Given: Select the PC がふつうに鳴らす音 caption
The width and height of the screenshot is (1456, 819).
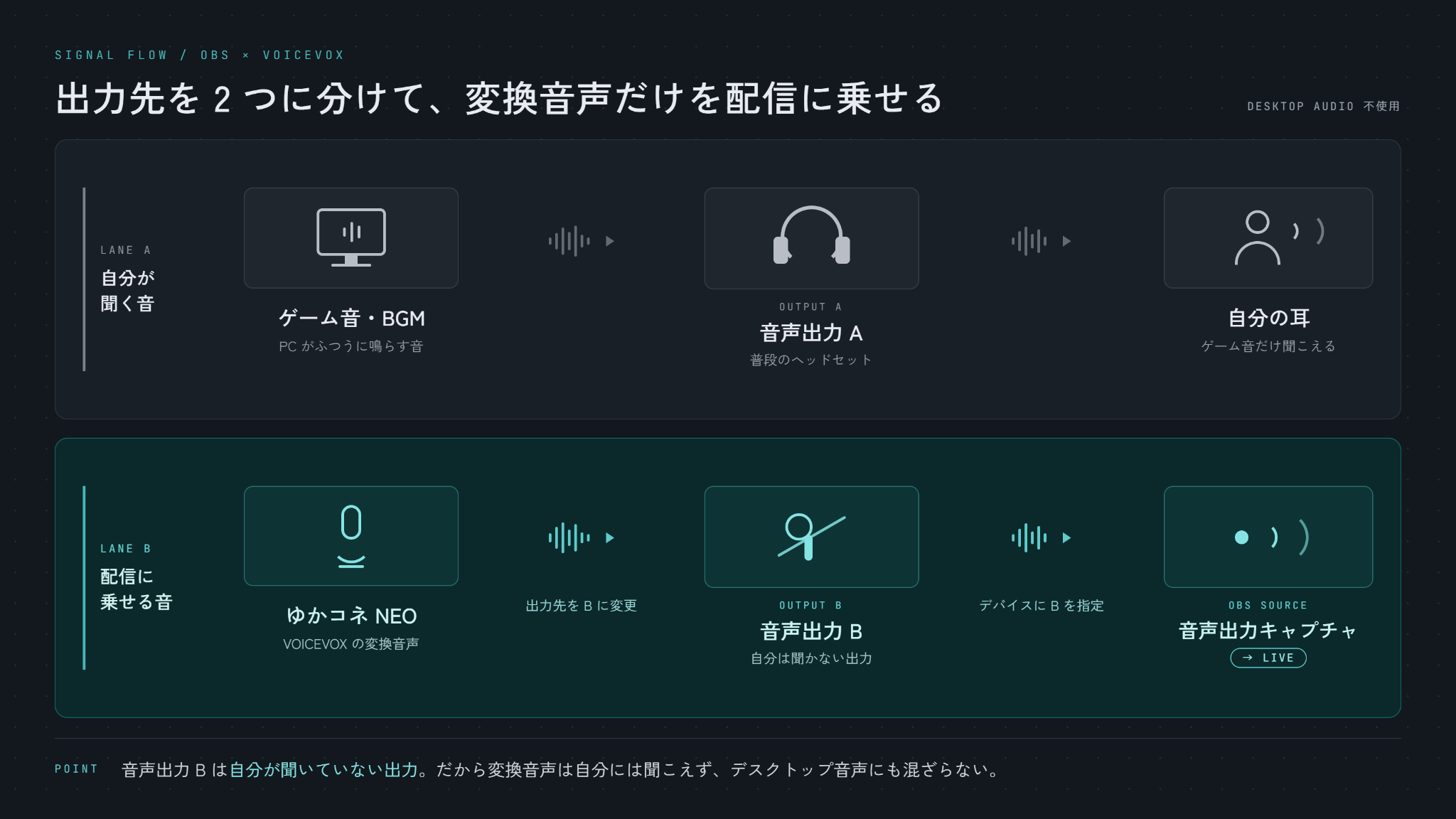Looking at the screenshot, I should (x=351, y=346).
